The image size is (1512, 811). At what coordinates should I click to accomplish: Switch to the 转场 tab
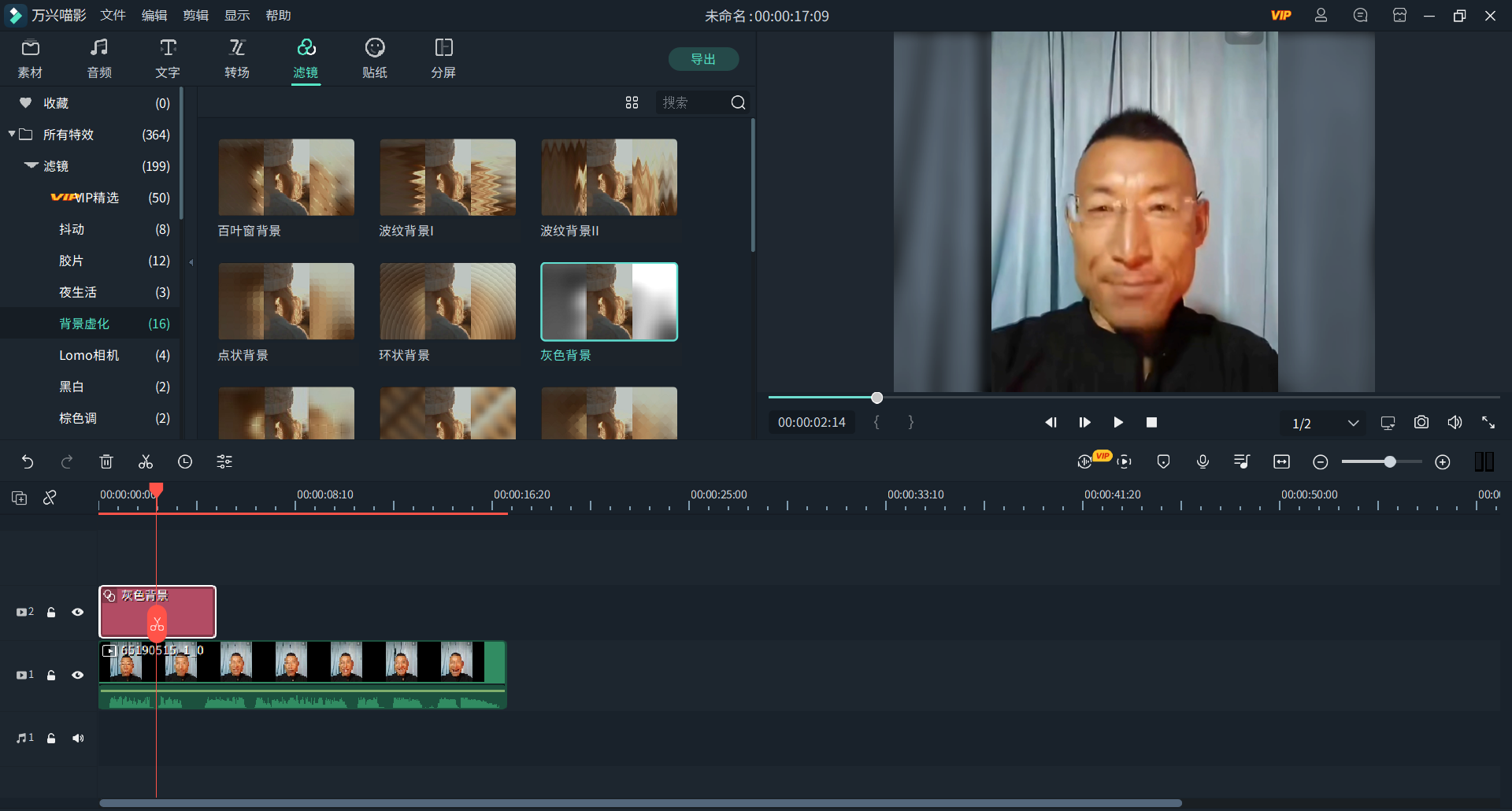click(x=236, y=58)
